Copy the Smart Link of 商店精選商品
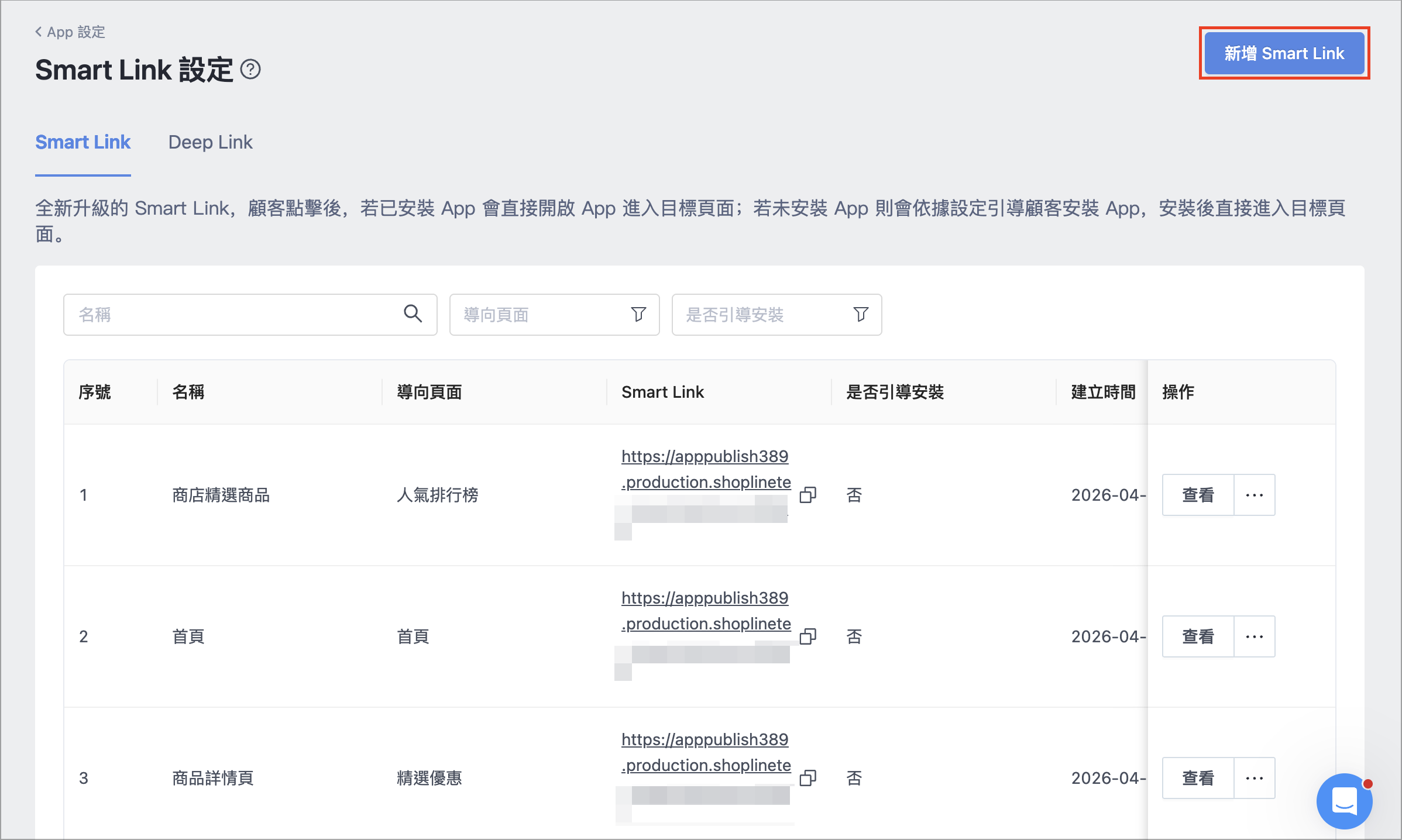The height and width of the screenshot is (840, 1402). [808, 495]
